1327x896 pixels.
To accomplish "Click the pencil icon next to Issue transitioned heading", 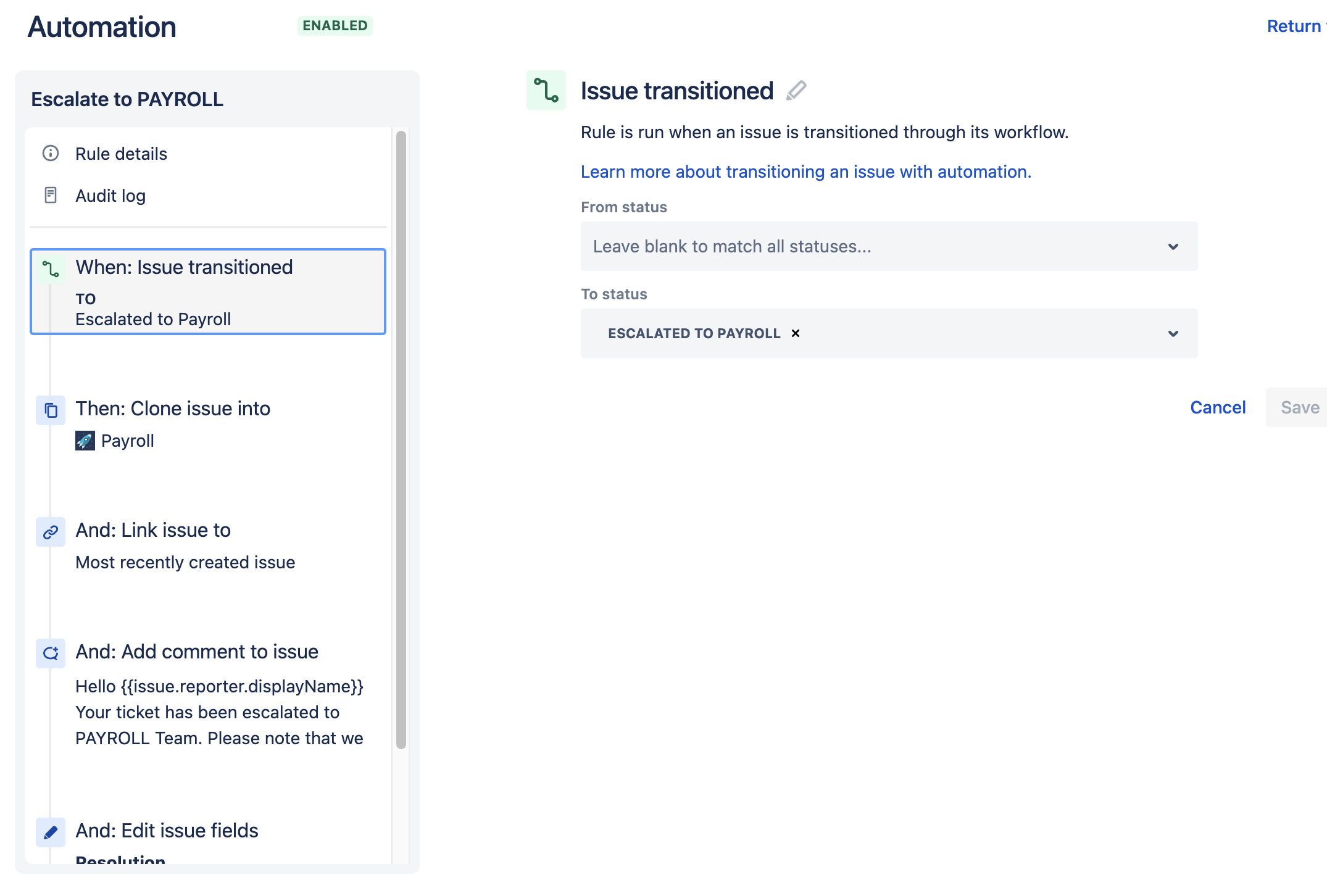I will coord(796,91).
